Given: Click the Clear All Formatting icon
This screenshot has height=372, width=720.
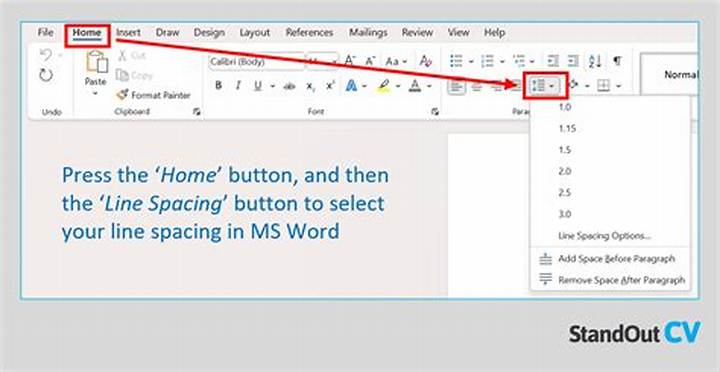Looking at the screenshot, I should 426,61.
